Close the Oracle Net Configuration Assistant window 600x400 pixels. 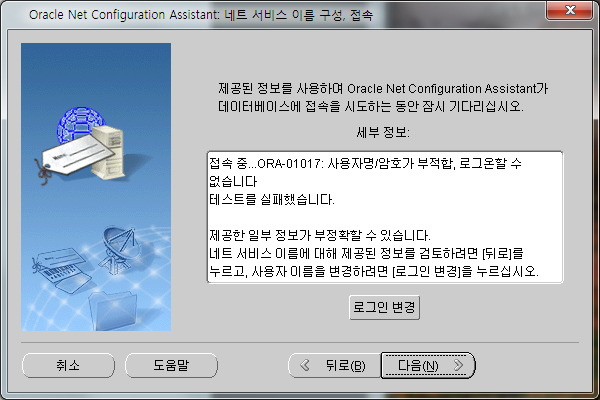[569, 10]
